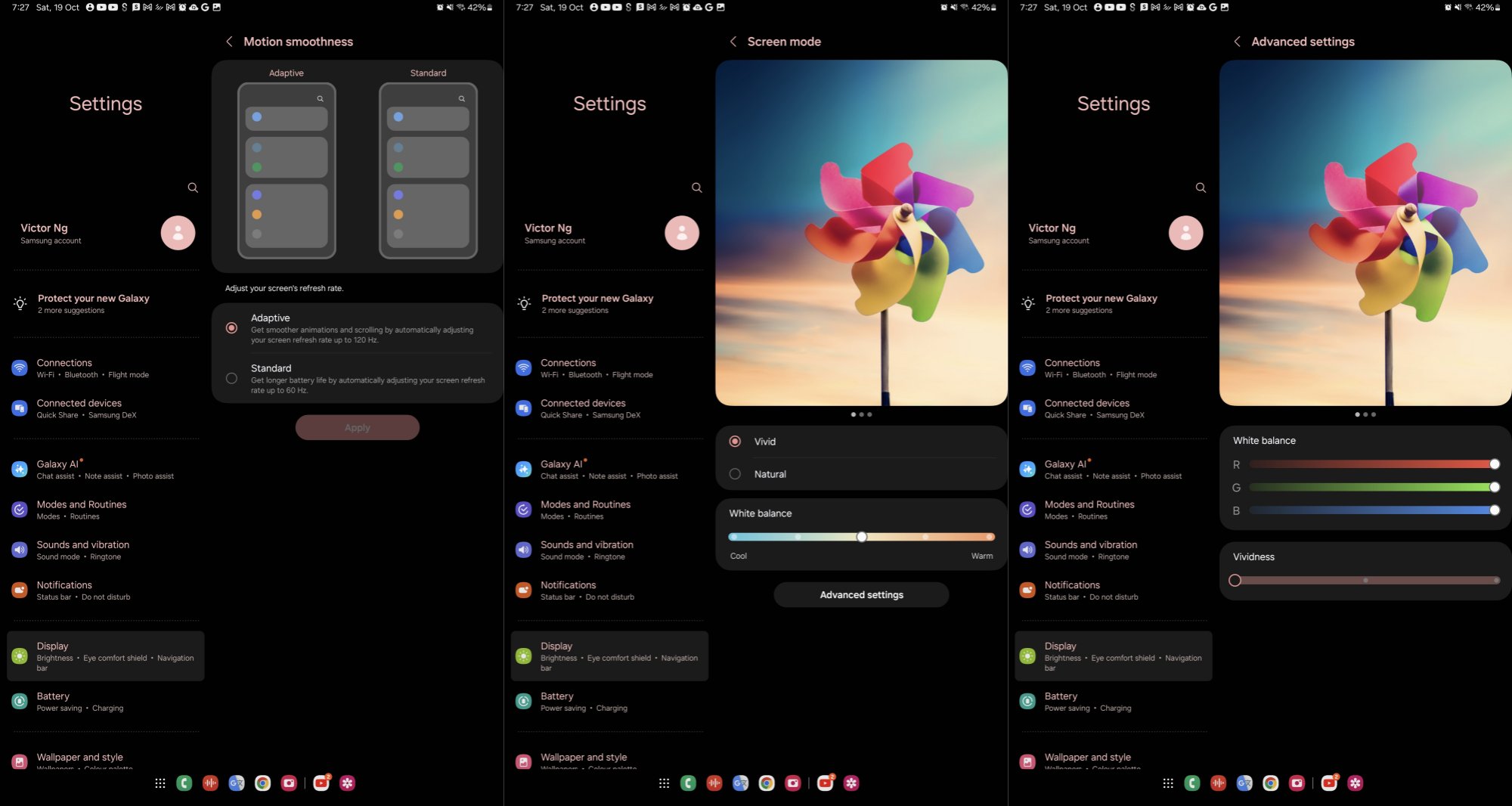Screen dimensions: 1512x806
Task: Tap the Apply button
Action: click(x=357, y=427)
